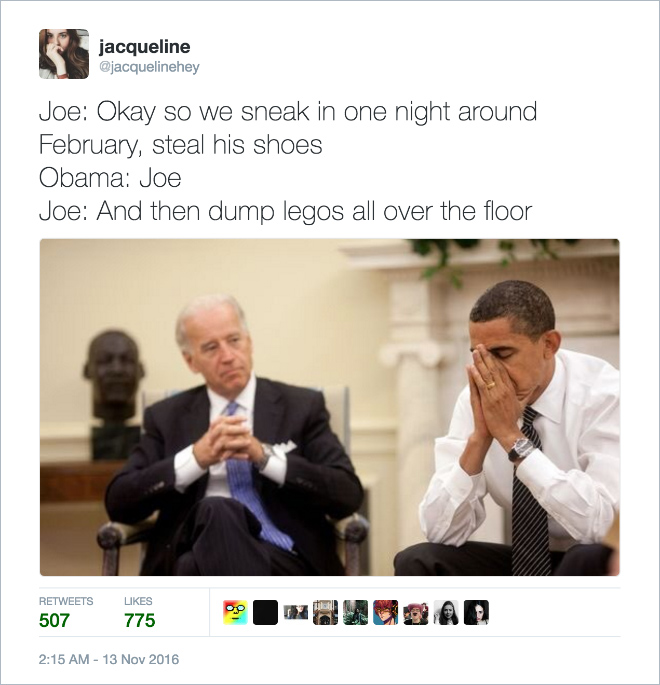The image size is (660, 685).
Task: Click the last dark-haired woman liker avatar
Action: [476, 612]
